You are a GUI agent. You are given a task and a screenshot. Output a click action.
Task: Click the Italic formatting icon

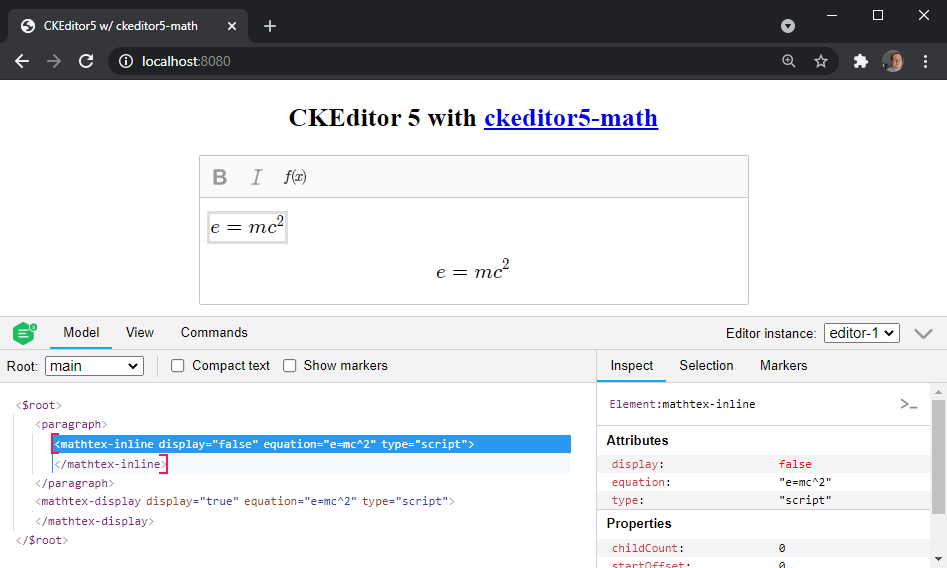point(257,177)
